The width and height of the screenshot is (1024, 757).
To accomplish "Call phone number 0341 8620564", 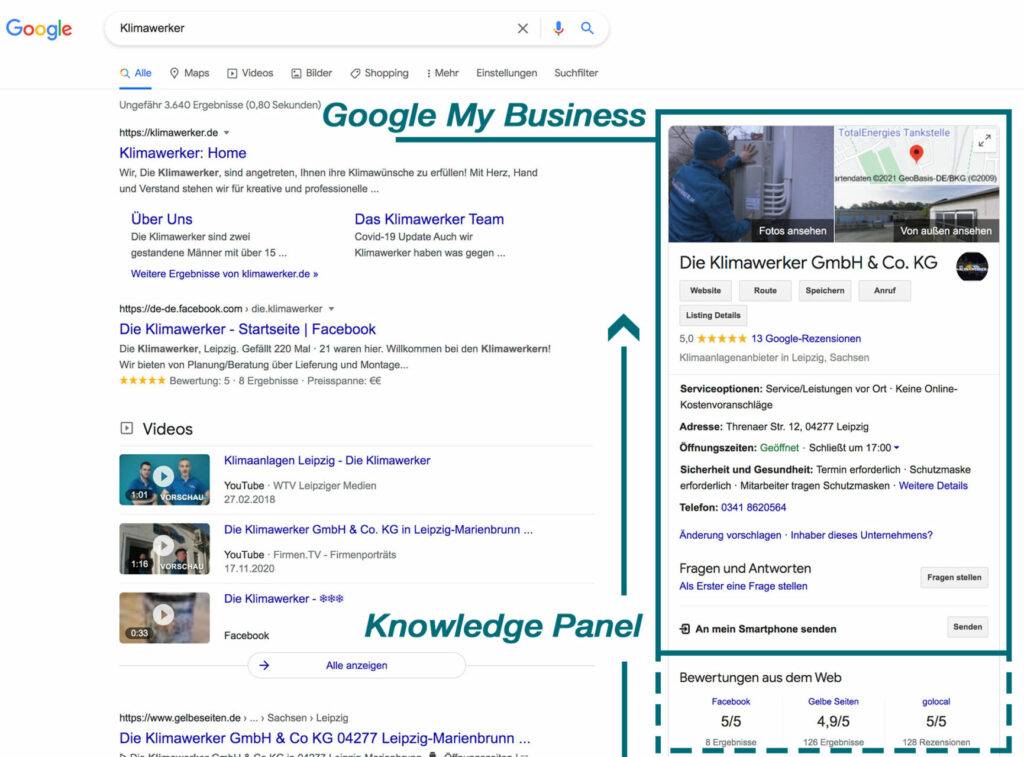I will (x=753, y=507).
